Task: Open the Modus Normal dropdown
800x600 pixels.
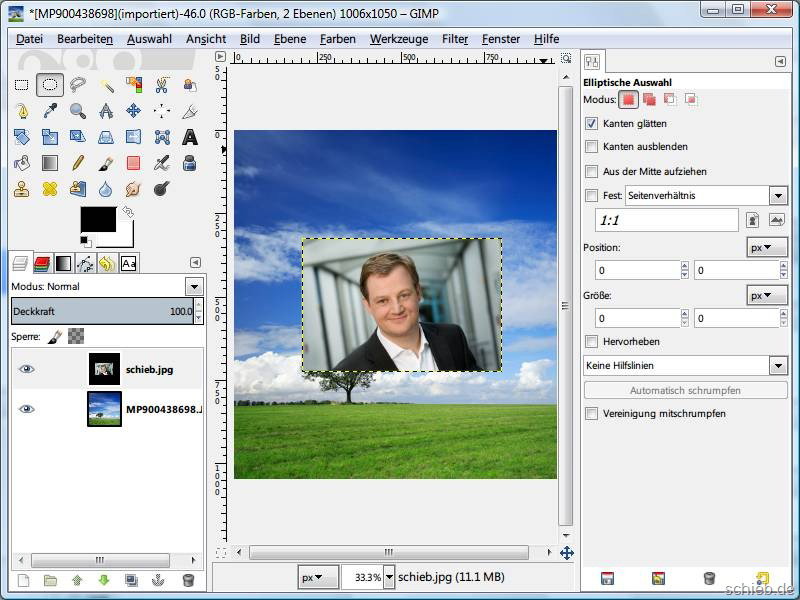Action: tap(194, 287)
